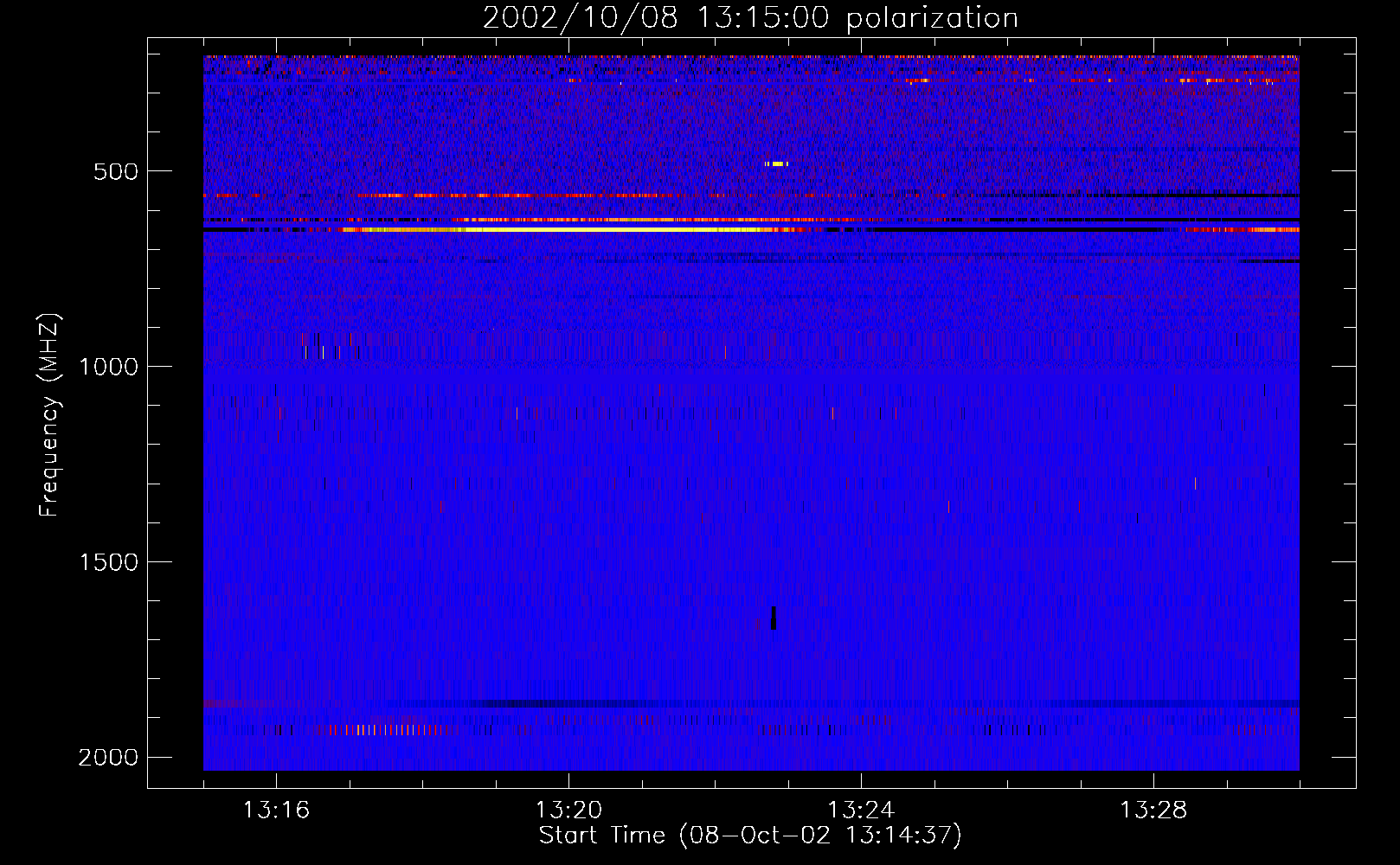This screenshot has width=1400, height=865.
Task: Click the plot title "2002/10/08 13:15:00 polarization"
Action: point(750,18)
